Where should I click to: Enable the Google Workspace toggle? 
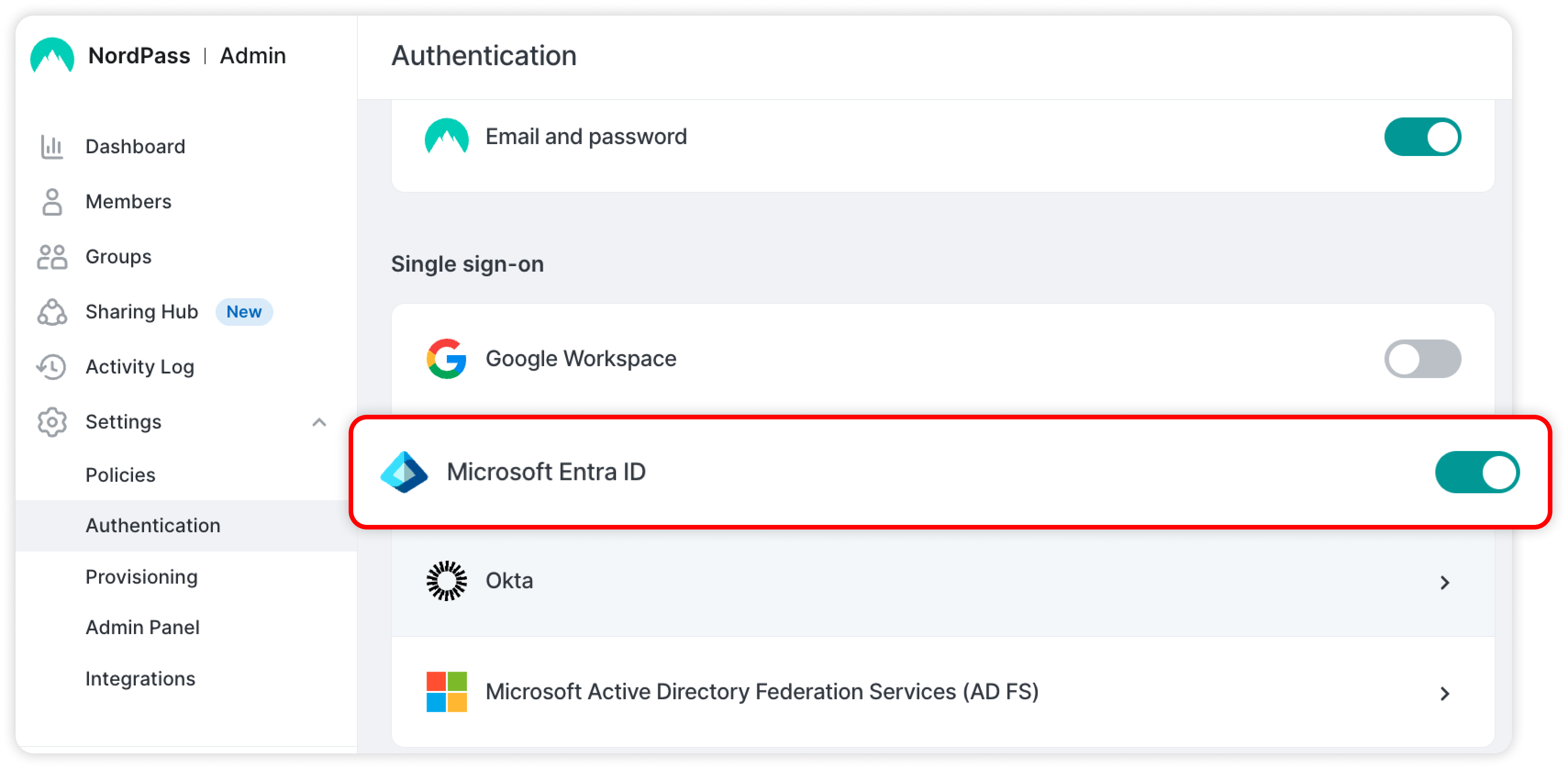(1423, 359)
